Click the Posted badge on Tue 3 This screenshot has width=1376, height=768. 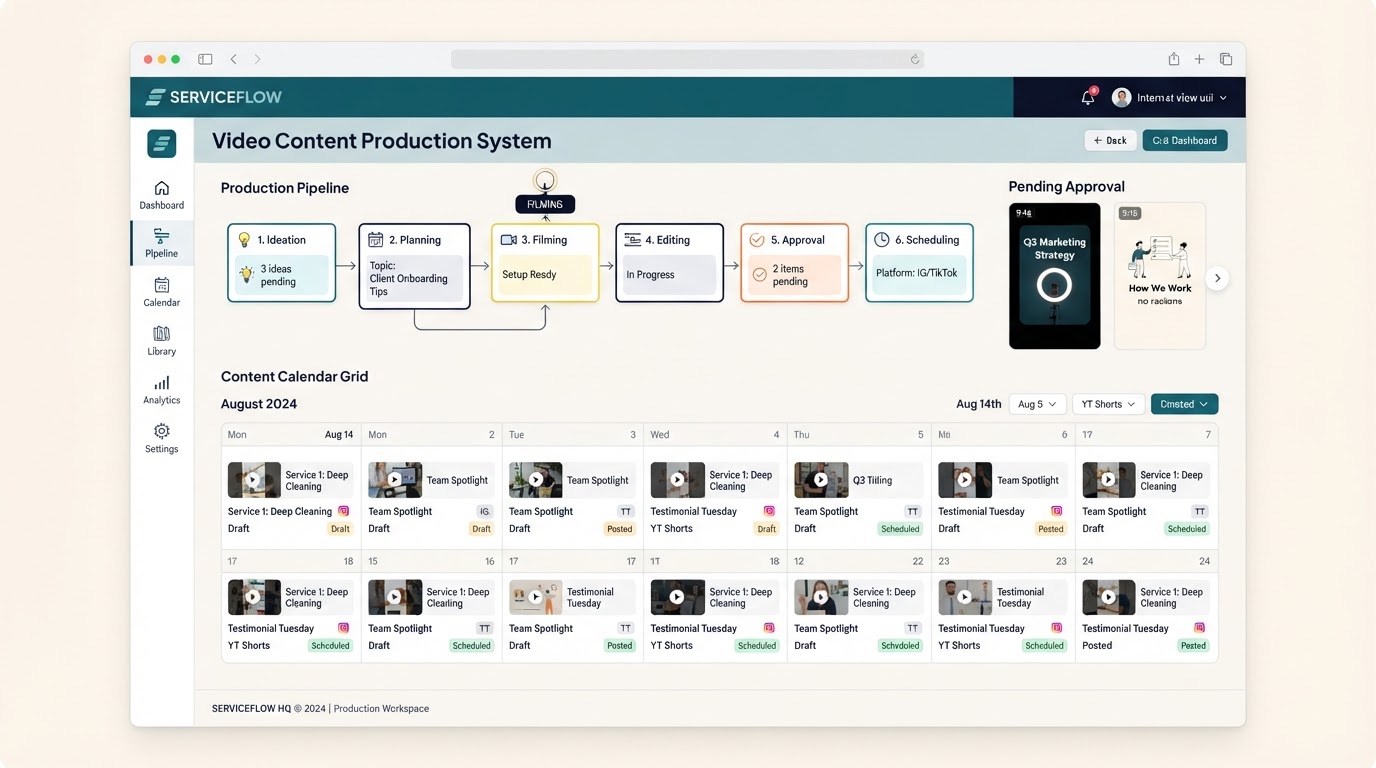[x=620, y=529]
